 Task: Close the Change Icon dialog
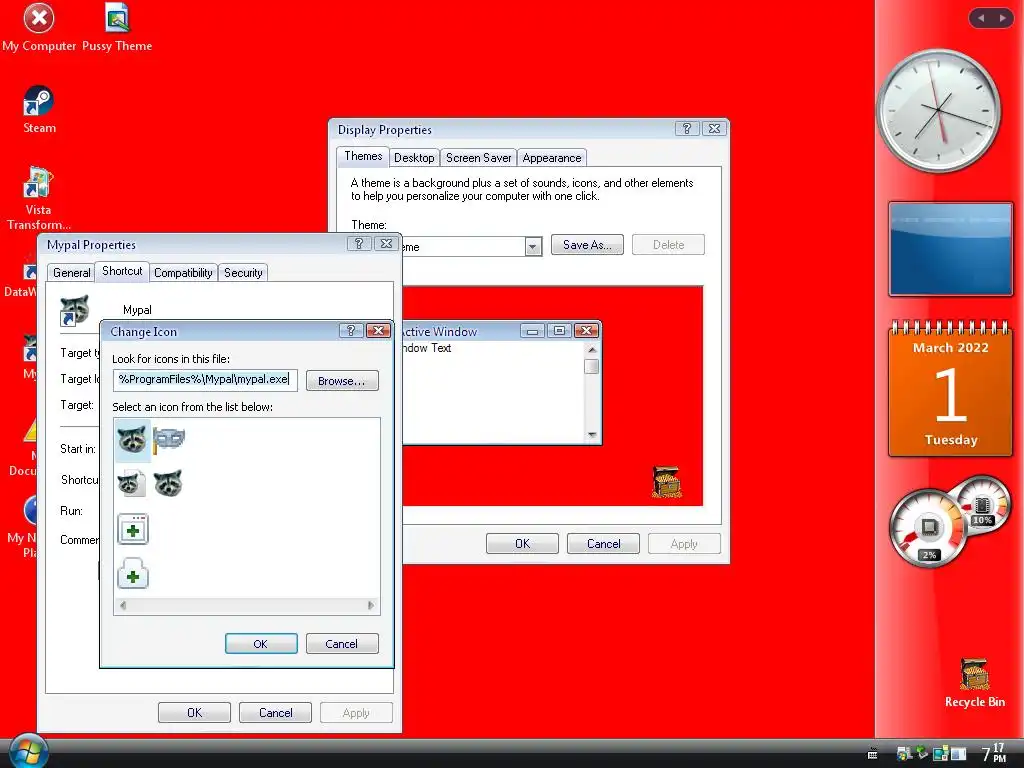378,330
